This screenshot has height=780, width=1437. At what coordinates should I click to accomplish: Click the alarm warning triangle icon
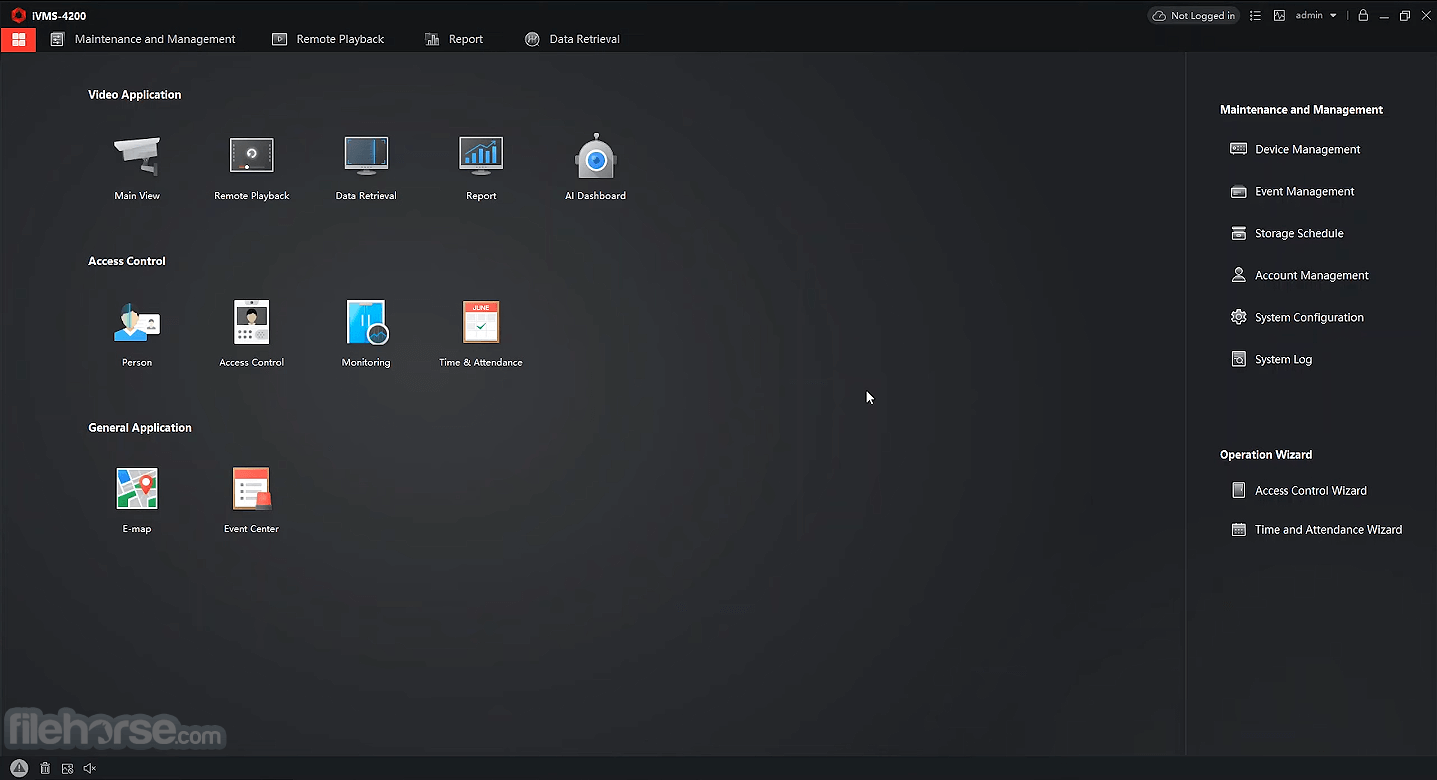point(19,768)
